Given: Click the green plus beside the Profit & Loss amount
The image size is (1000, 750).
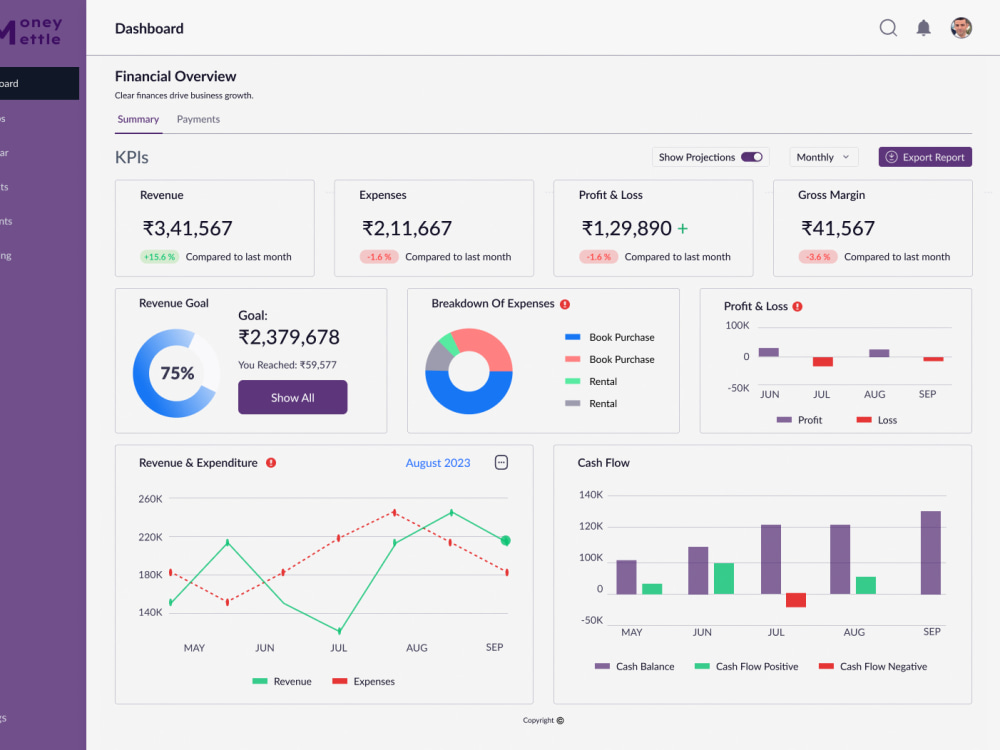Looking at the screenshot, I should (683, 228).
